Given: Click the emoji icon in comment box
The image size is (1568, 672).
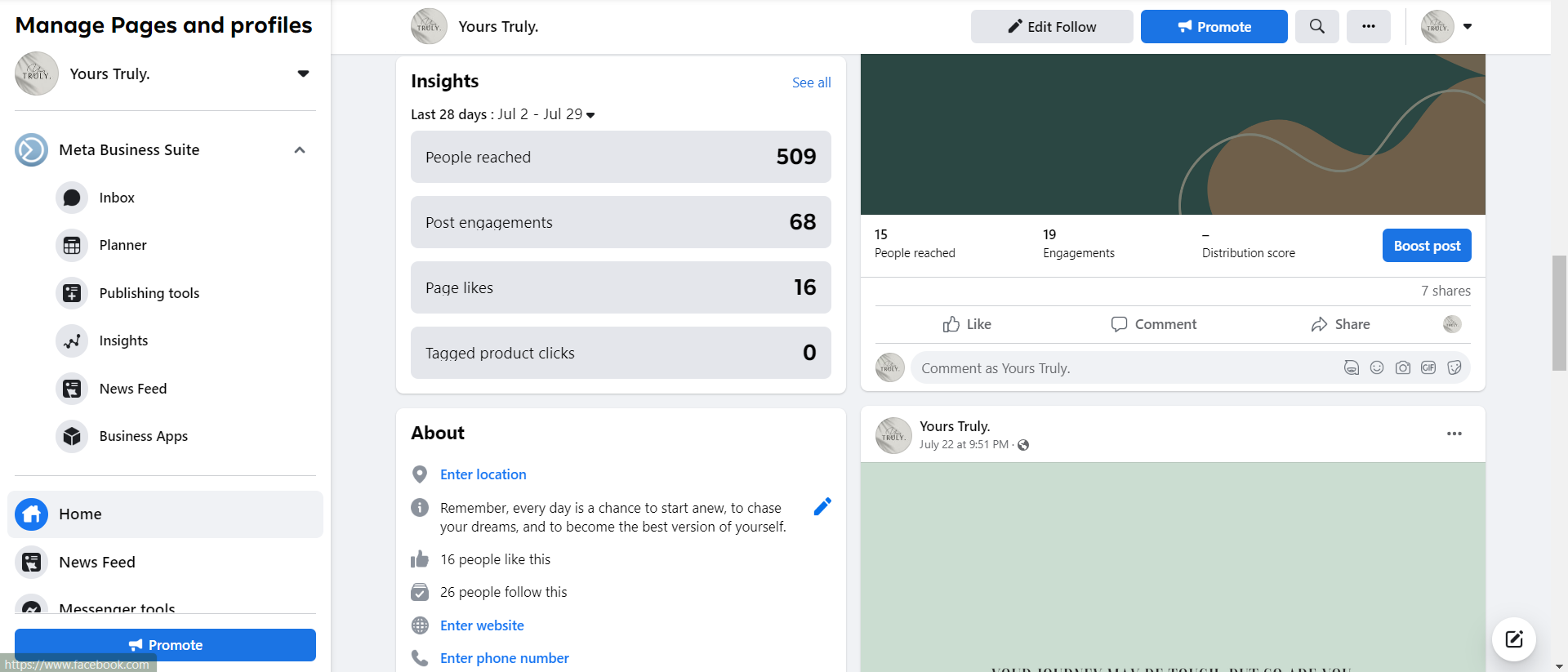Looking at the screenshot, I should click(x=1377, y=367).
